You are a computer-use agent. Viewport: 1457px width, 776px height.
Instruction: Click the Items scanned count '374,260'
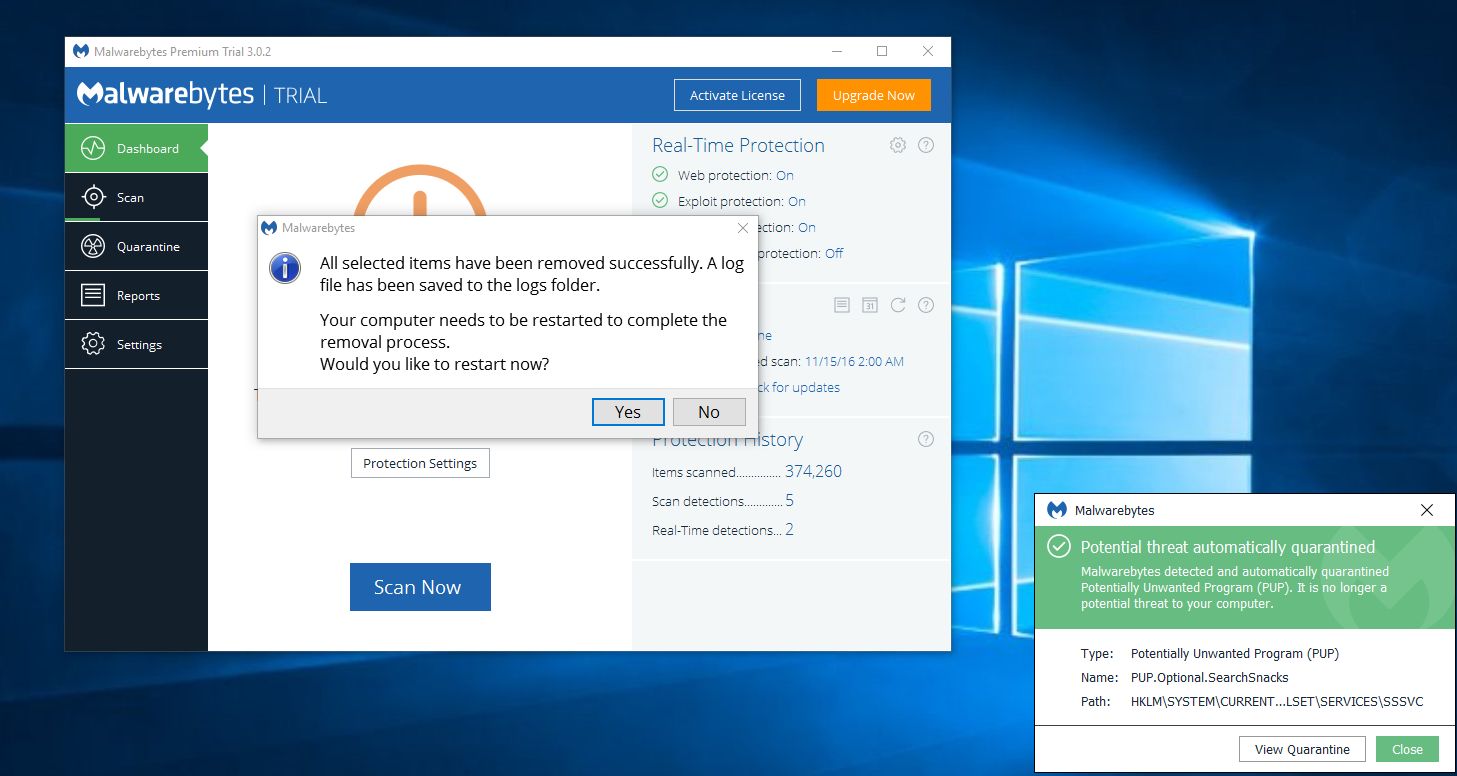[x=813, y=471]
